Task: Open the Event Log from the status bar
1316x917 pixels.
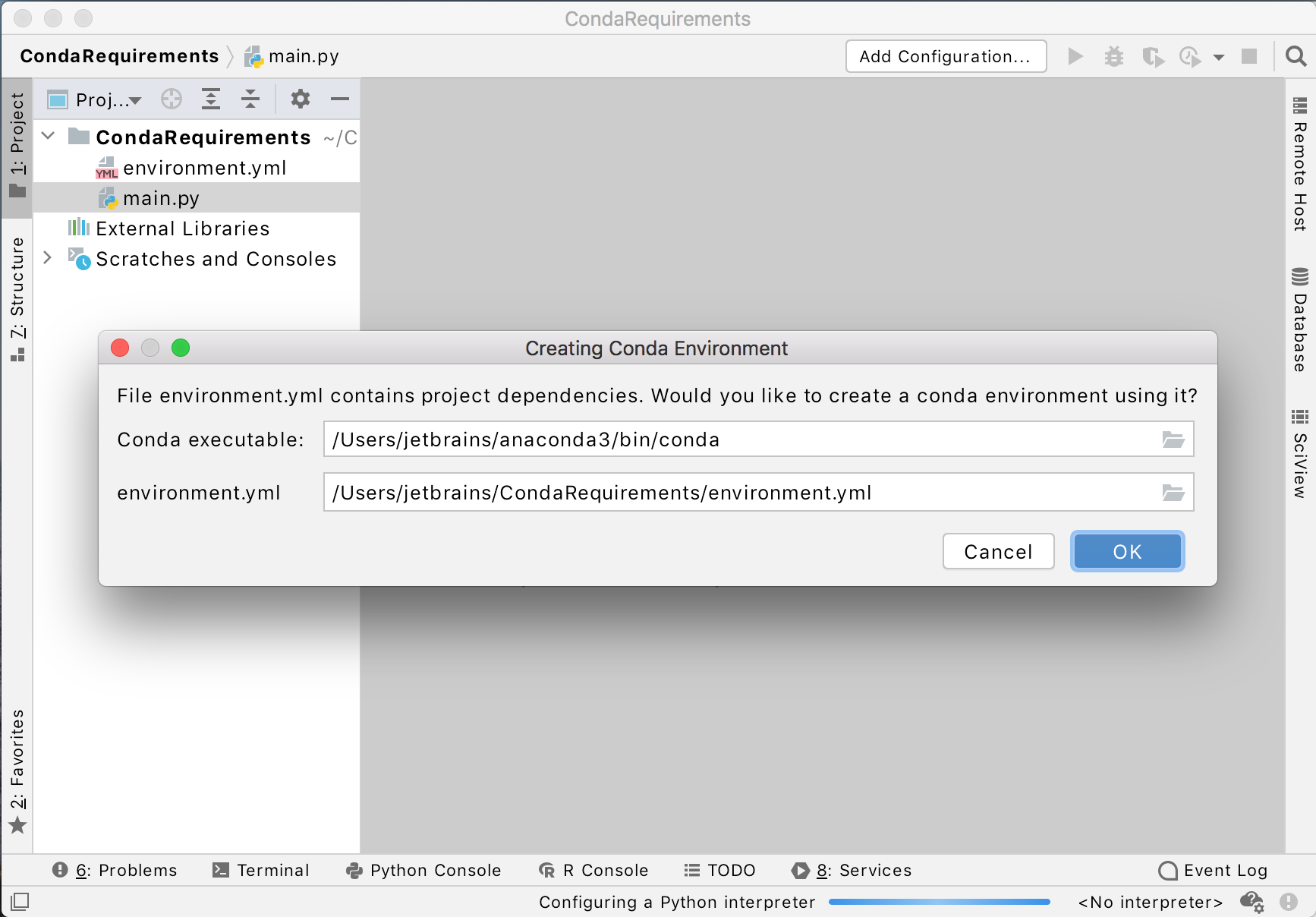Action: click(1212, 871)
